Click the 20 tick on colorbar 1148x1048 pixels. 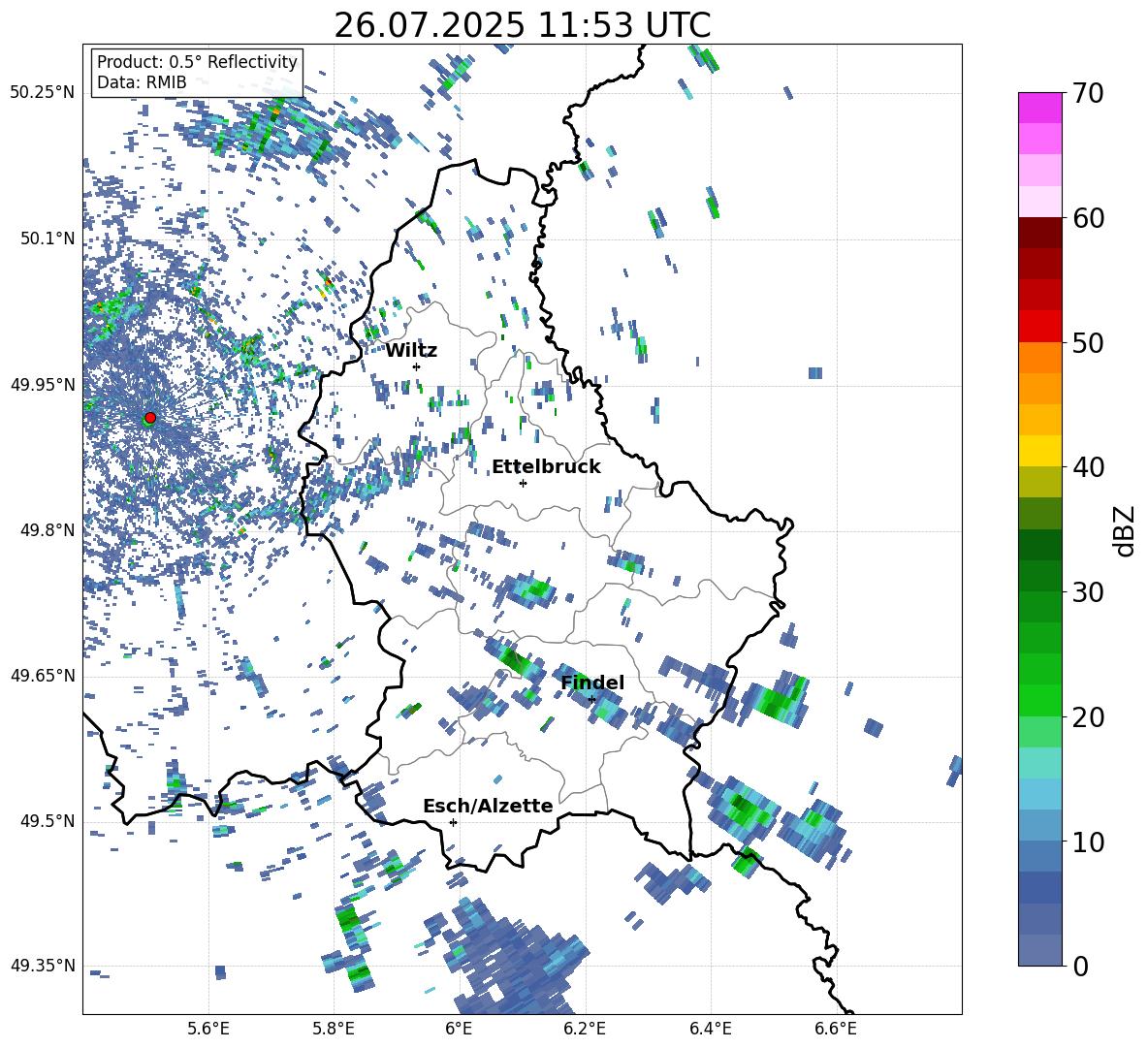[x=1089, y=716]
